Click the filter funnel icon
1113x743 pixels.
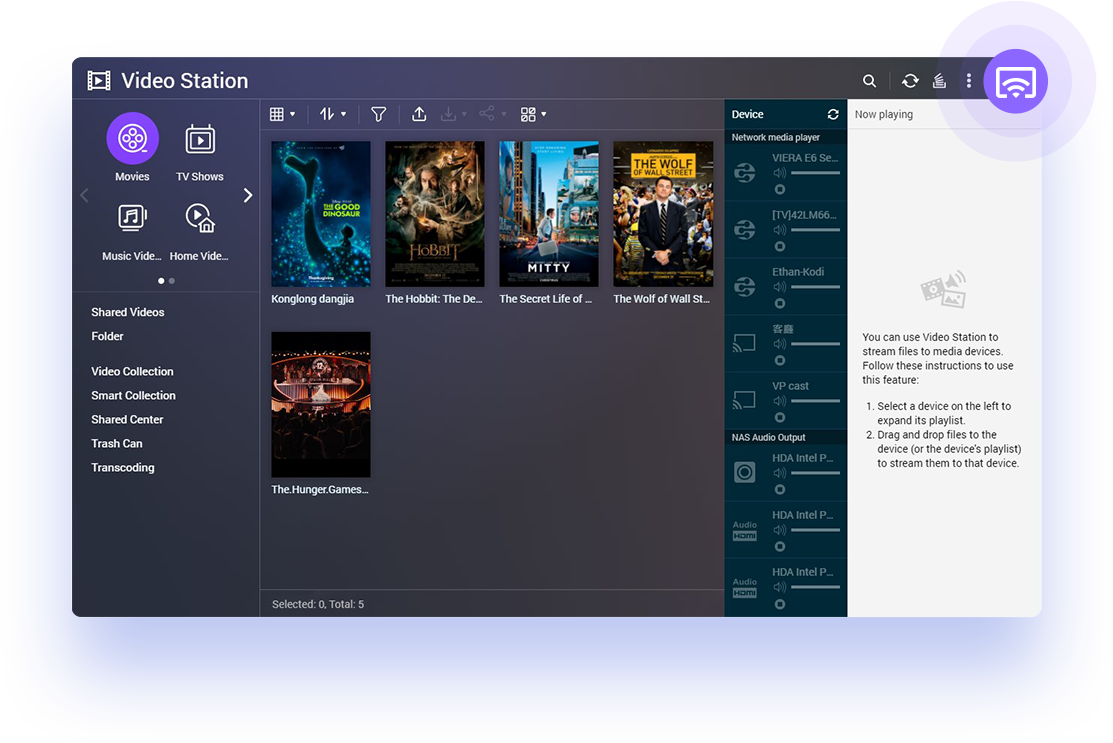[x=378, y=114]
